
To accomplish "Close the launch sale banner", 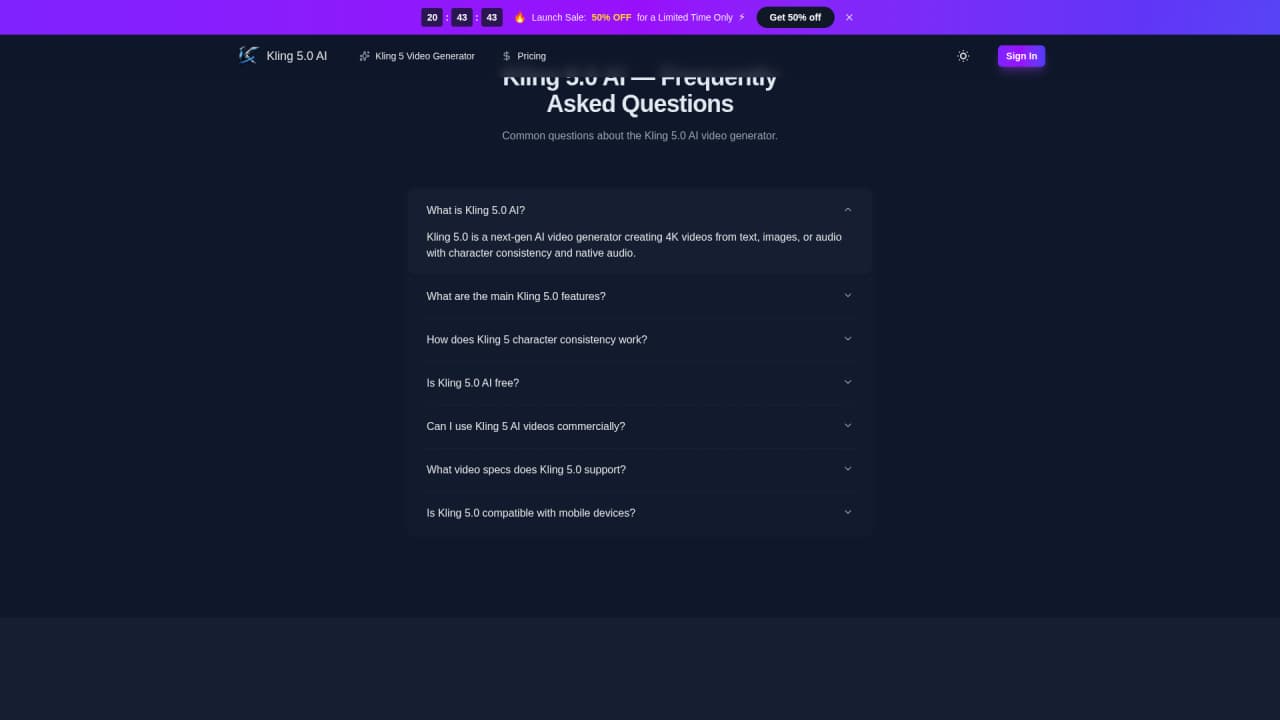I will pos(849,17).
